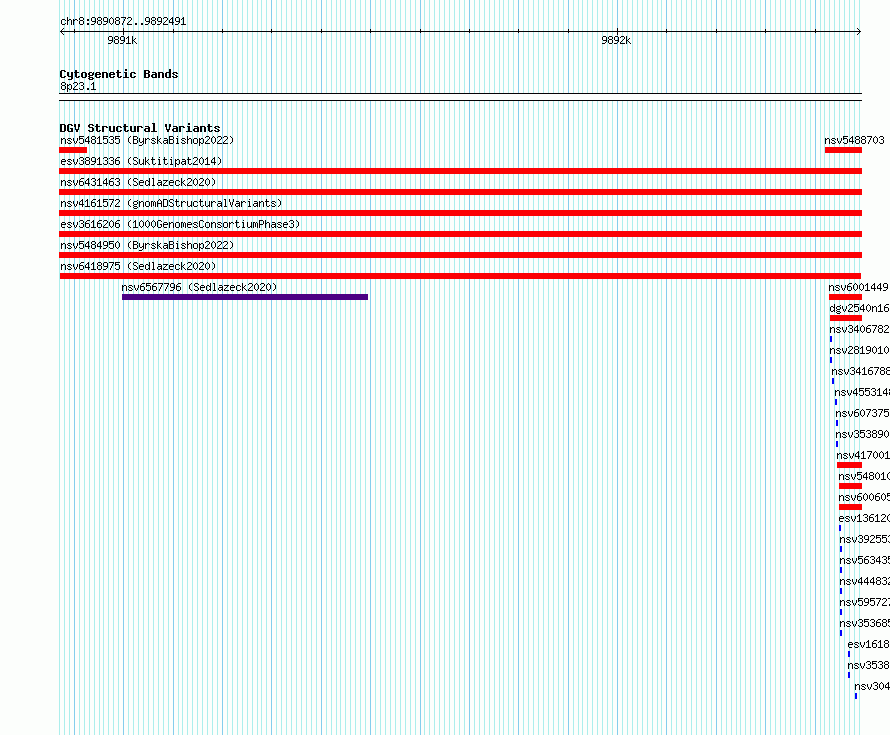Click the red bar under nsv54801

point(850,486)
